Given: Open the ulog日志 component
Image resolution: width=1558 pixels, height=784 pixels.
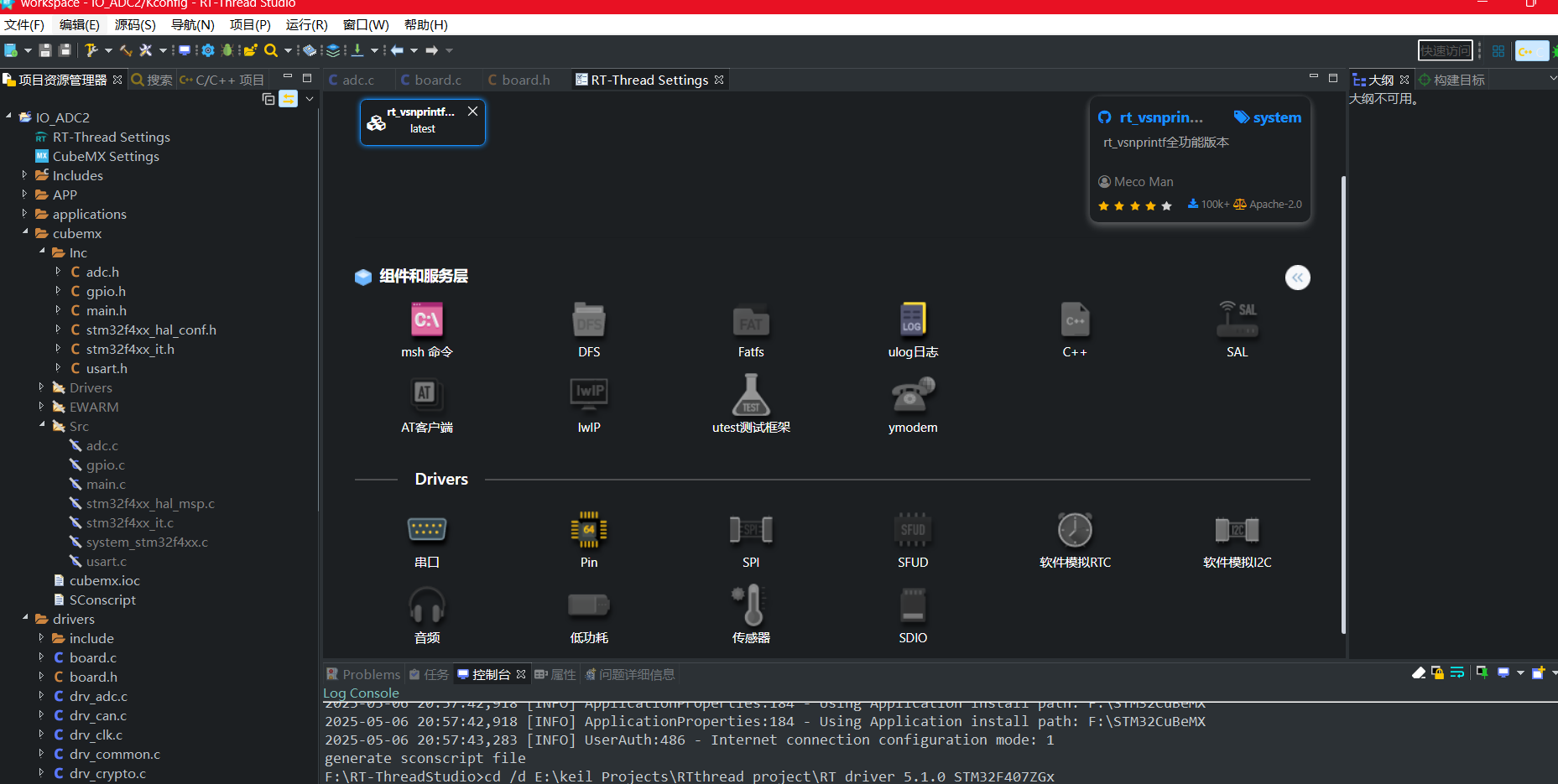Looking at the screenshot, I should [913, 319].
